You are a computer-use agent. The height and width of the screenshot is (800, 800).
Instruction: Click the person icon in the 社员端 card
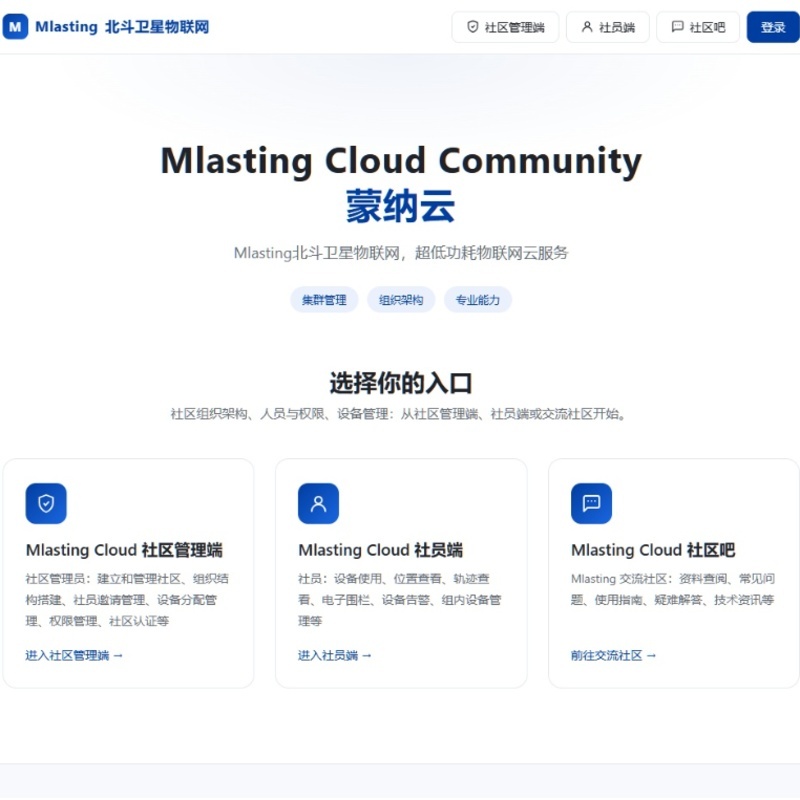318,503
